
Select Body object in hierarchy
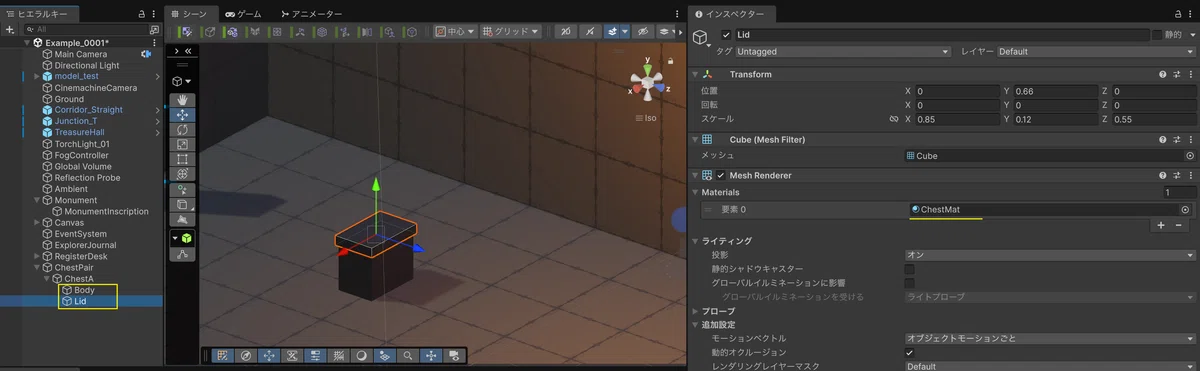(x=84, y=290)
